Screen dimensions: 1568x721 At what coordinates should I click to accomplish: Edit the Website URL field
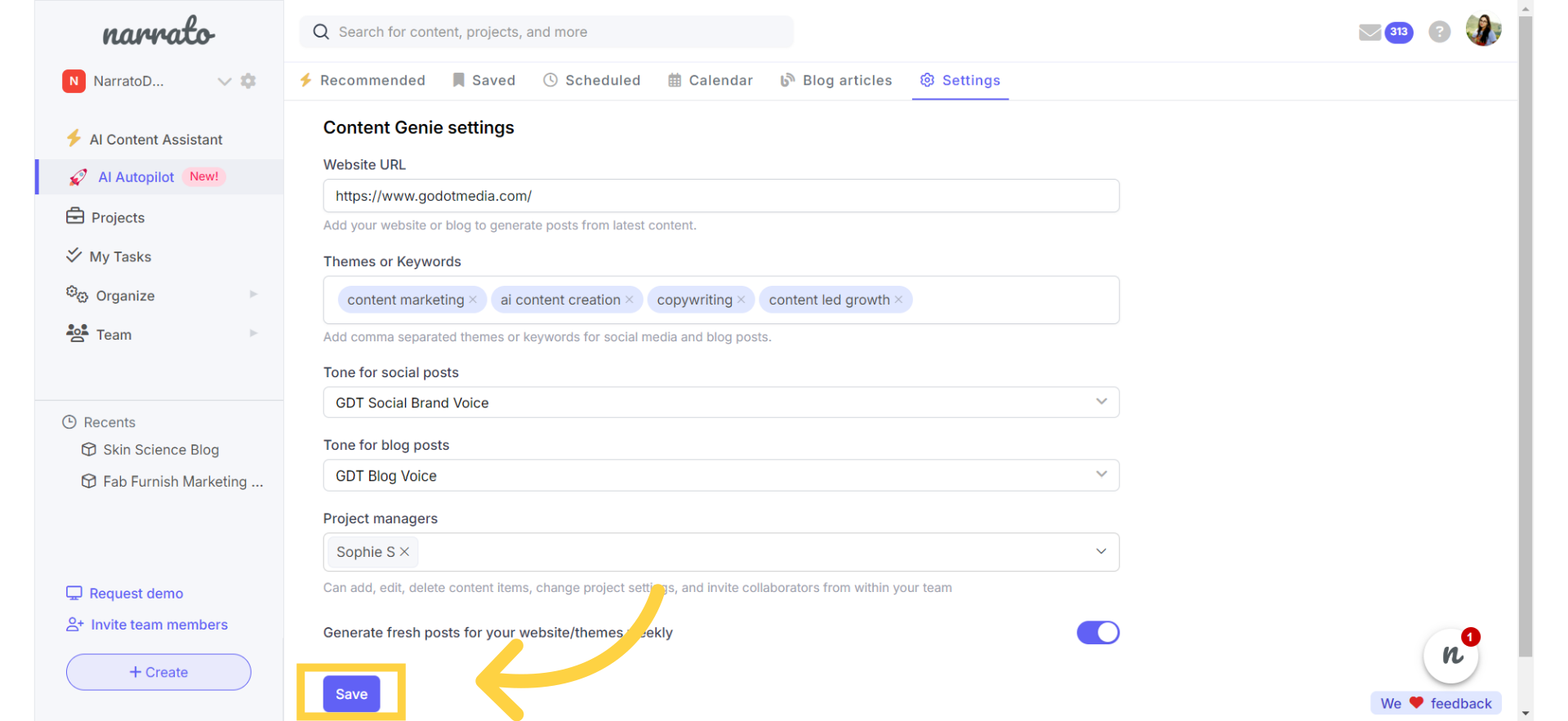(721, 196)
